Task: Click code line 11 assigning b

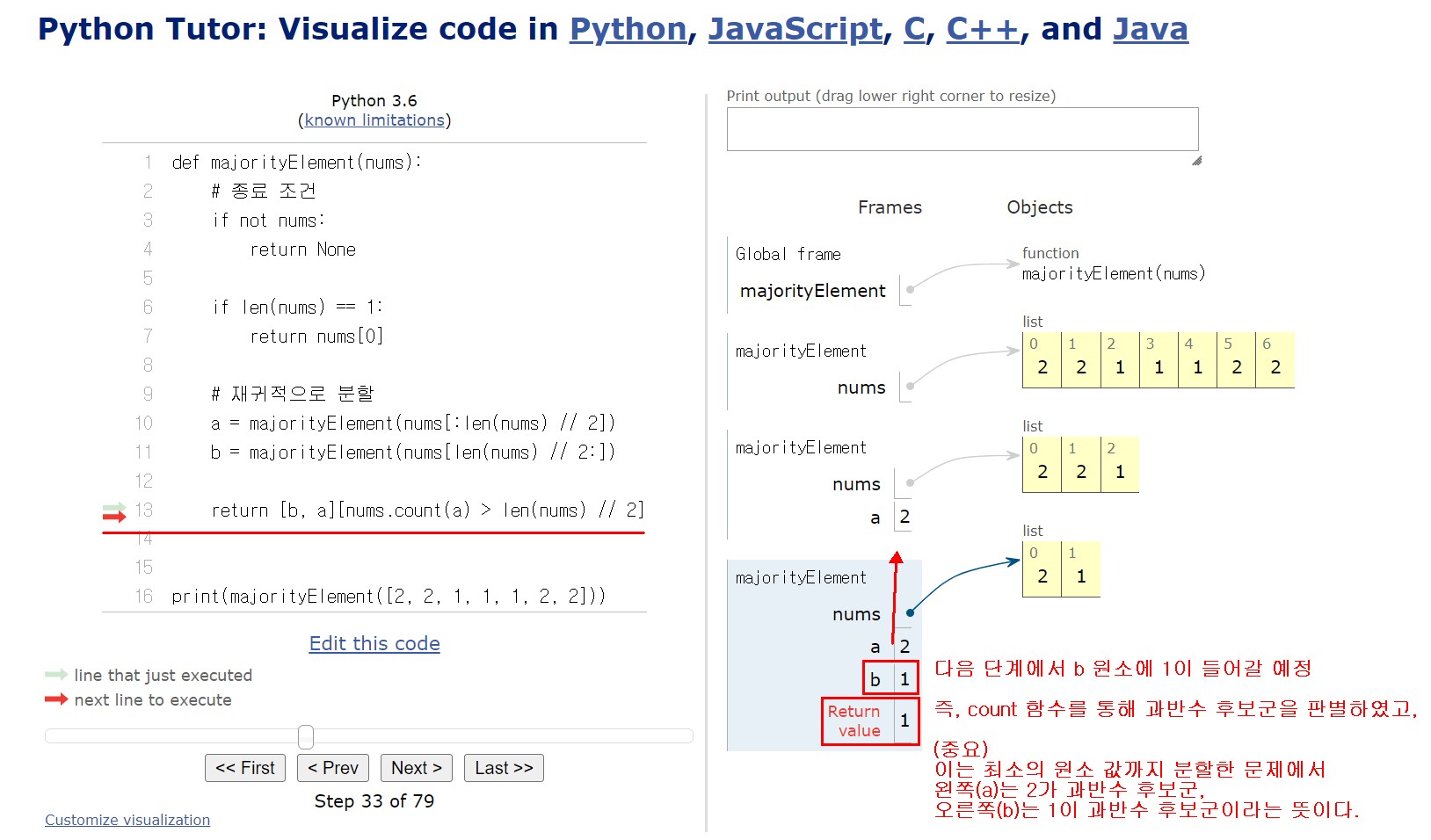Action: [412, 453]
